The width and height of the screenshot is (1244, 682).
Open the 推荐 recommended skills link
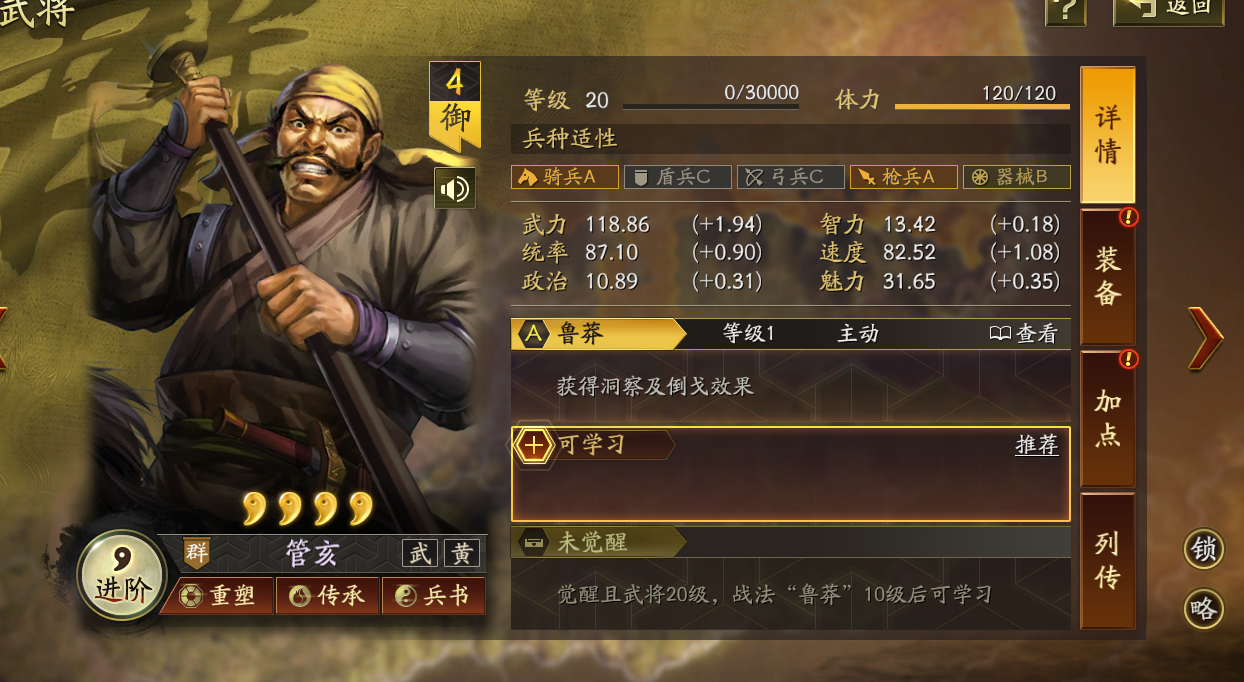[x=1037, y=445]
